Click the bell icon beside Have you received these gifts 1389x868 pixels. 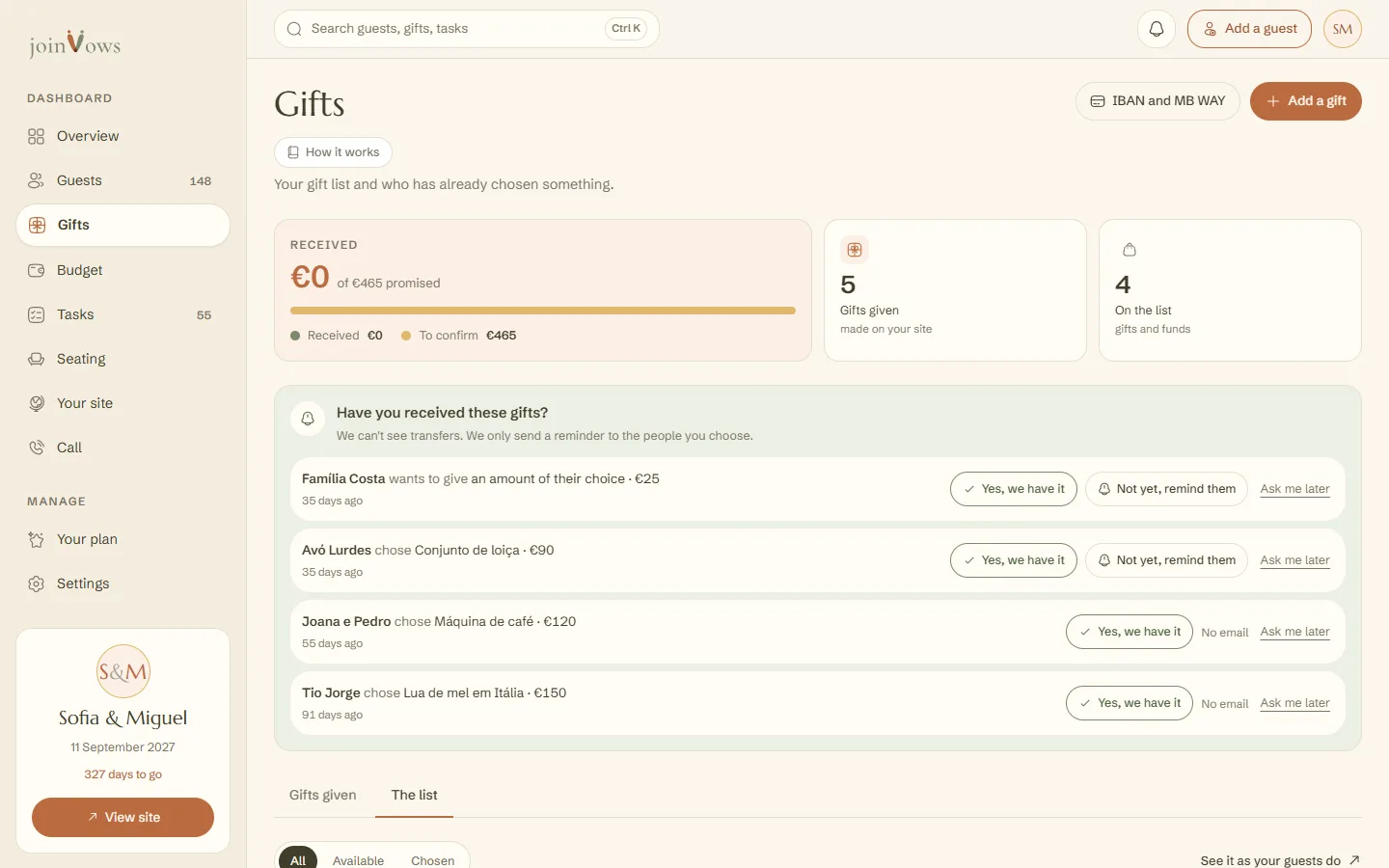308,419
